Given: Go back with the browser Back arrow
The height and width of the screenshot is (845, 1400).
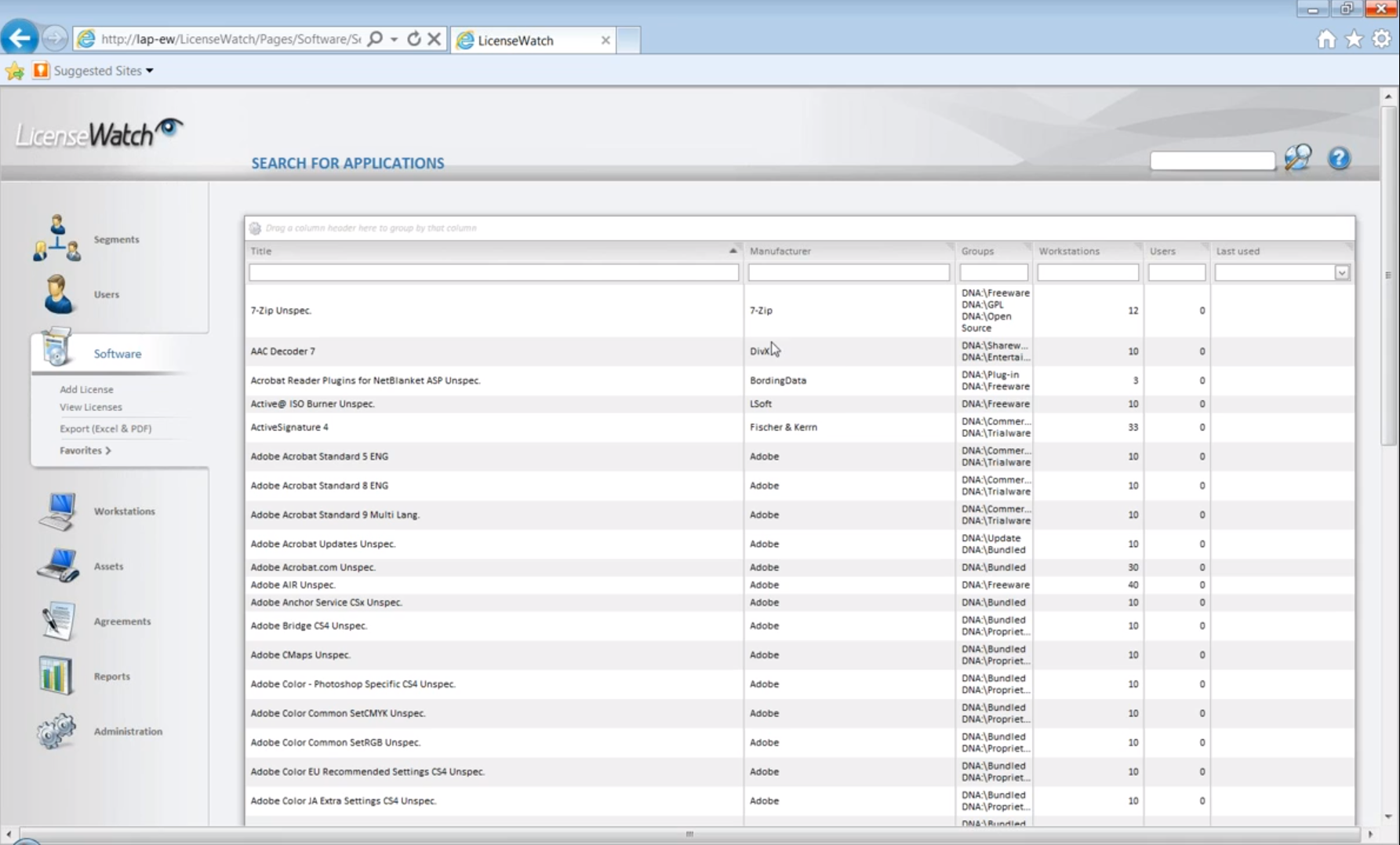Looking at the screenshot, I should [20, 38].
